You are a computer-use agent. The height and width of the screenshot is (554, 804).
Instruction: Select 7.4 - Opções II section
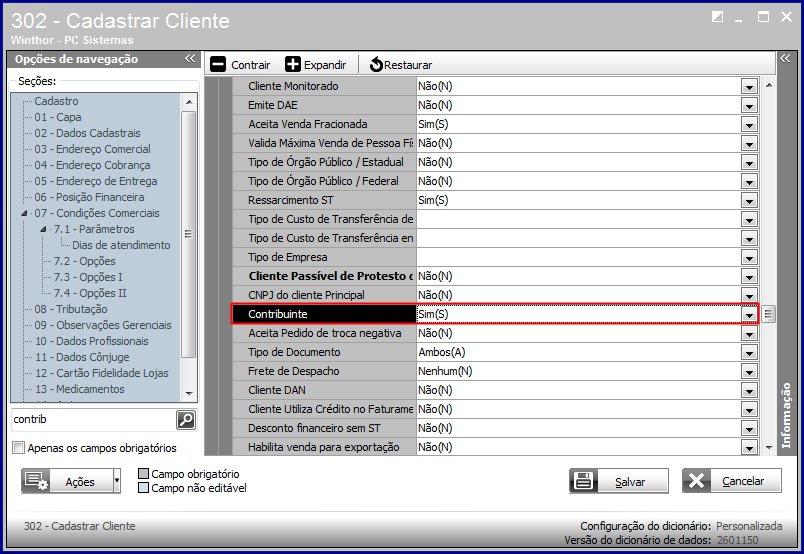[x=90, y=293]
